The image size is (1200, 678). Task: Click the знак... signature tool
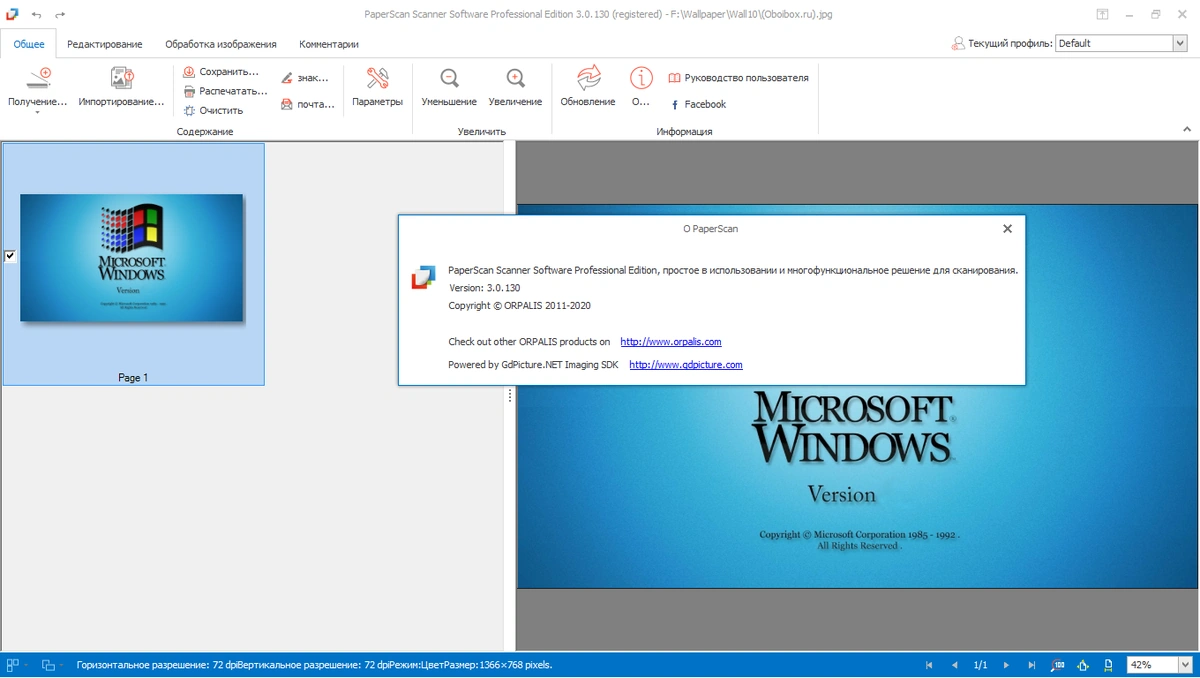click(x=305, y=78)
